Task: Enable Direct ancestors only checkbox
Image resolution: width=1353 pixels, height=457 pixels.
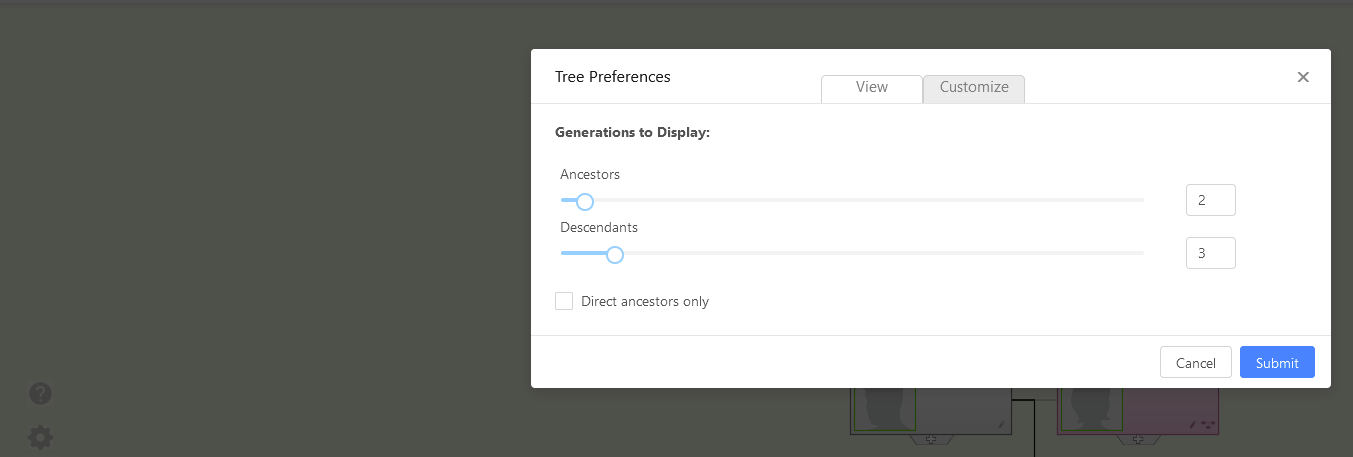Action: point(564,301)
